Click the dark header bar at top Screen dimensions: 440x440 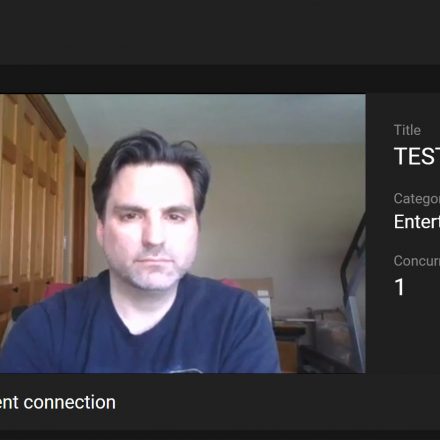(x=220, y=32)
